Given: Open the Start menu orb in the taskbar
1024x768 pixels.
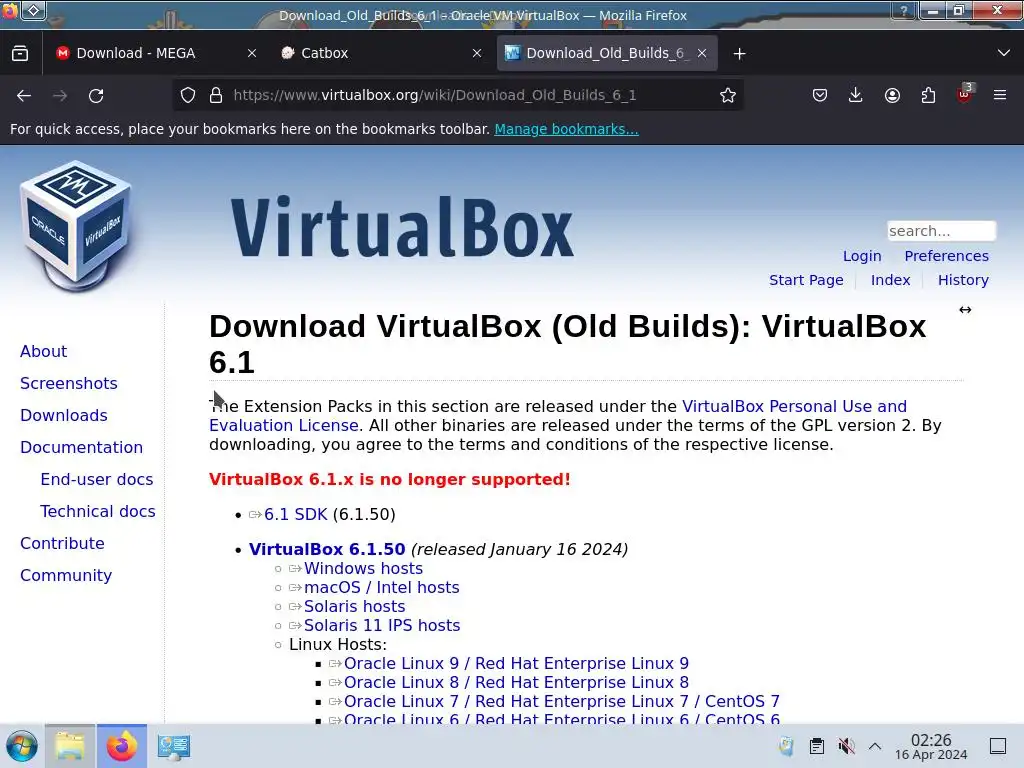Looking at the screenshot, I should coord(22,746).
